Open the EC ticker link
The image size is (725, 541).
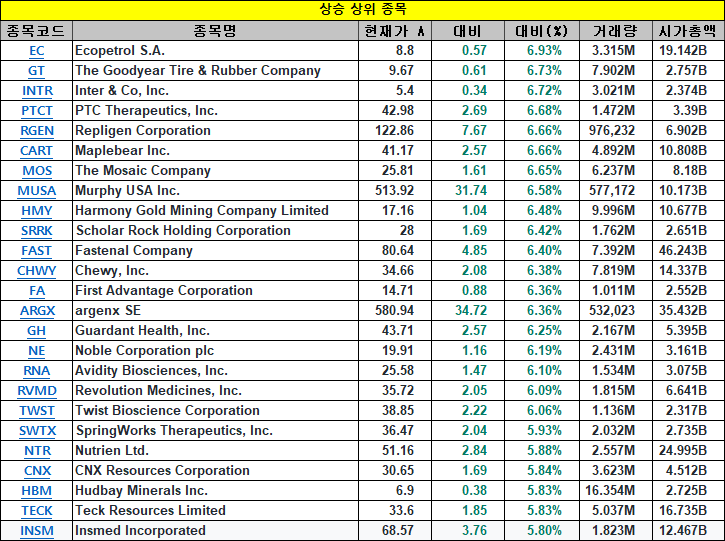click(37, 51)
